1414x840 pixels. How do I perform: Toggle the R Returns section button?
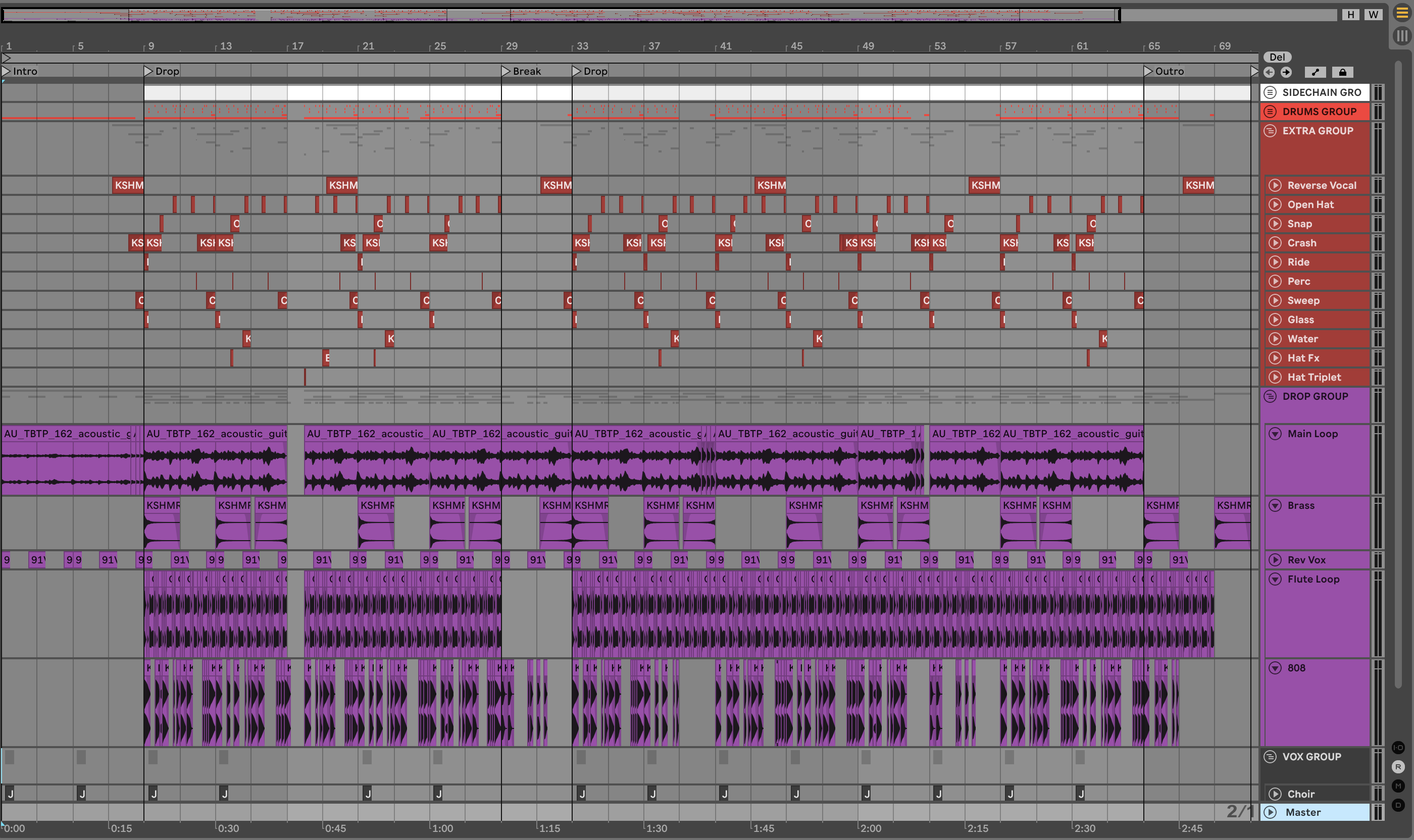point(1397,767)
